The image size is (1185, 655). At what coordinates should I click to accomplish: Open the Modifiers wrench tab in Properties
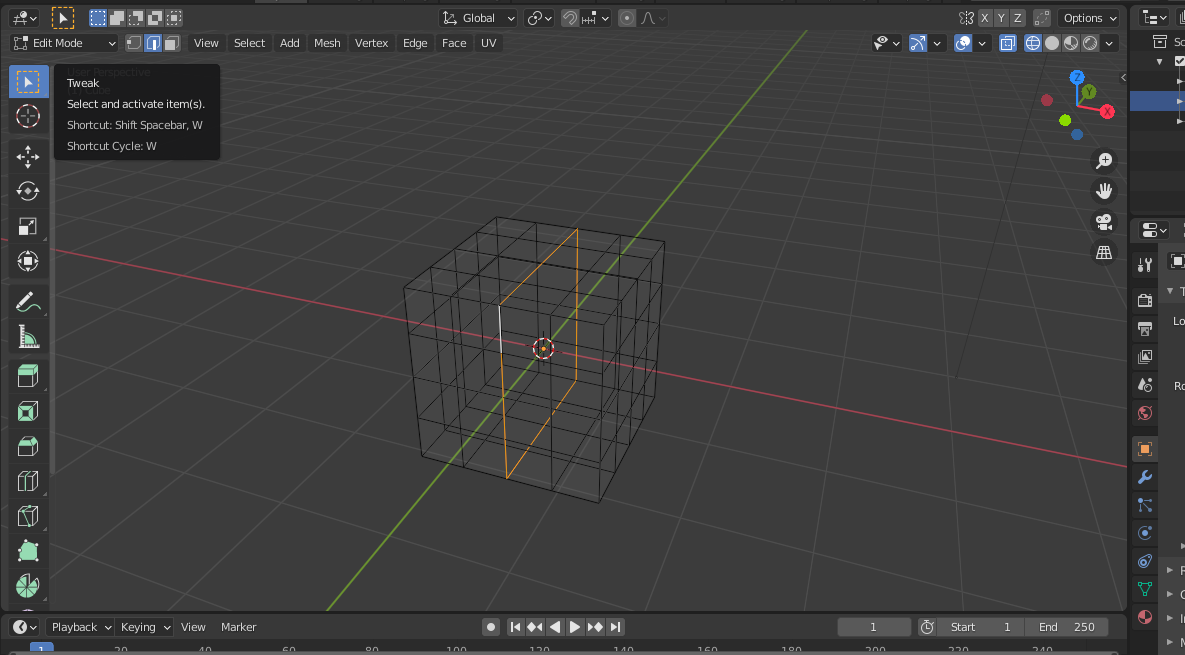1145,477
